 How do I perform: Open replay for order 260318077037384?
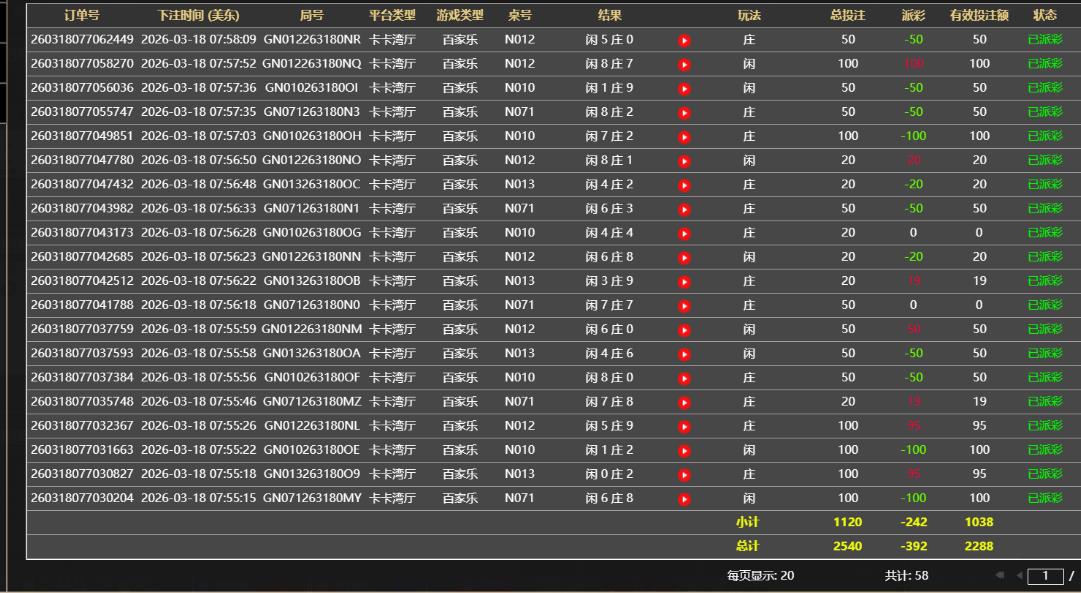click(684, 378)
